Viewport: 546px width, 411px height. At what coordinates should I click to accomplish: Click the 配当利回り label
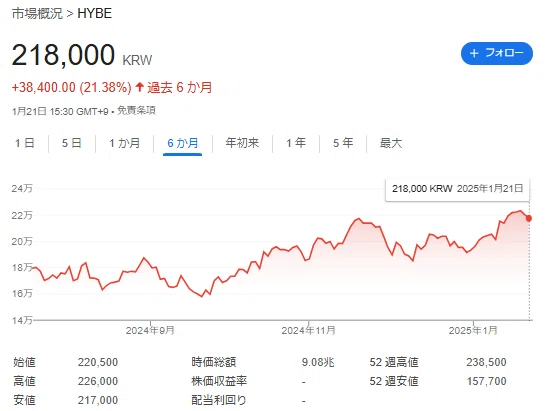pos(219,400)
